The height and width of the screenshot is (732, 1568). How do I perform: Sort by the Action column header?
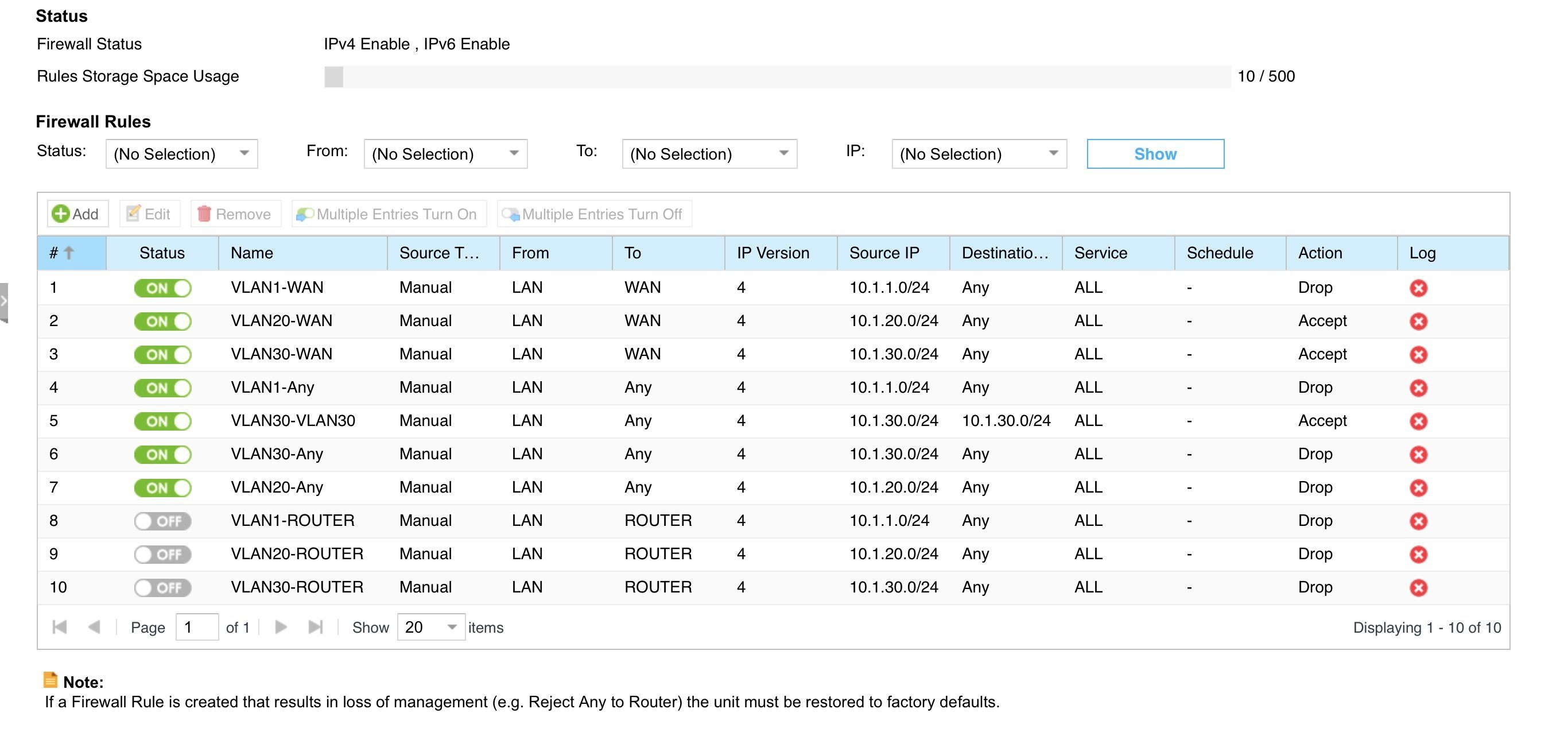(x=1341, y=253)
